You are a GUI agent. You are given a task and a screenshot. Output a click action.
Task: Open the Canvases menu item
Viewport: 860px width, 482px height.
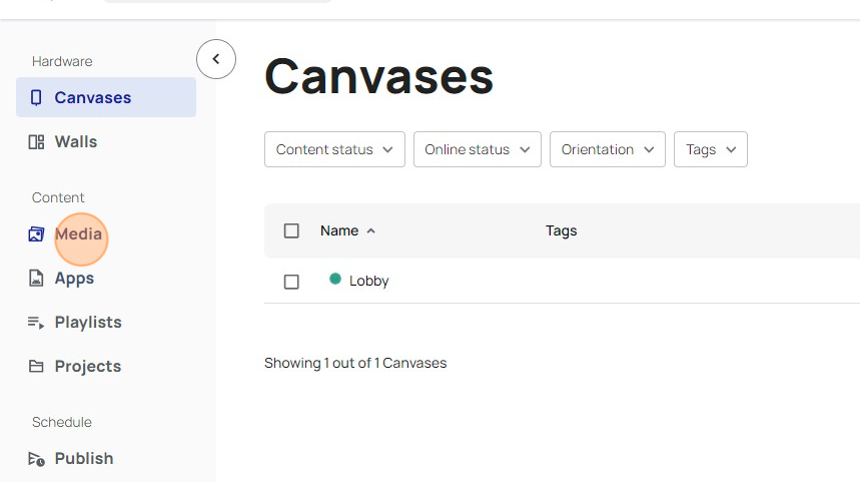point(106,97)
